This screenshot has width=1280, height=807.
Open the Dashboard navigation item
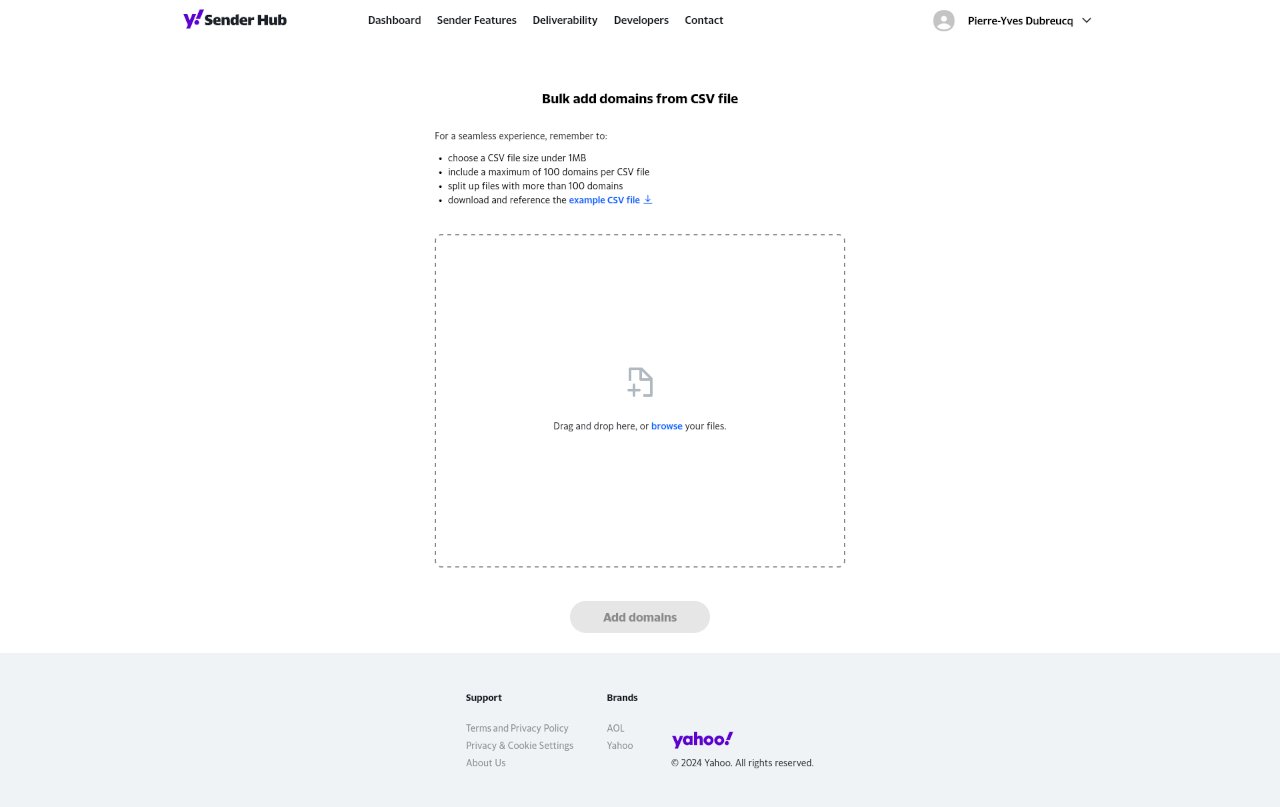(394, 20)
